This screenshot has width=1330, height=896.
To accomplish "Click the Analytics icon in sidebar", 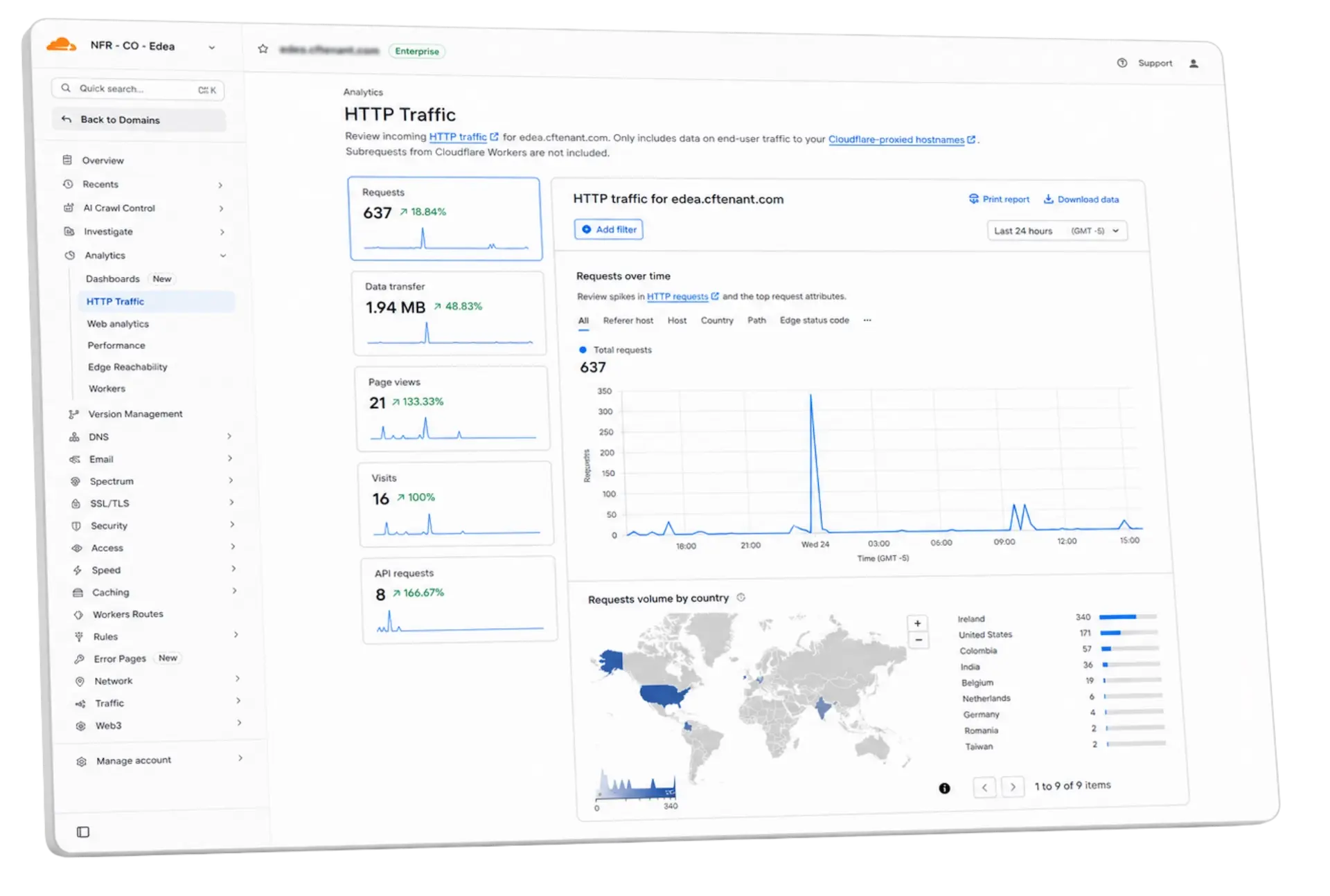I will click(x=70, y=256).
